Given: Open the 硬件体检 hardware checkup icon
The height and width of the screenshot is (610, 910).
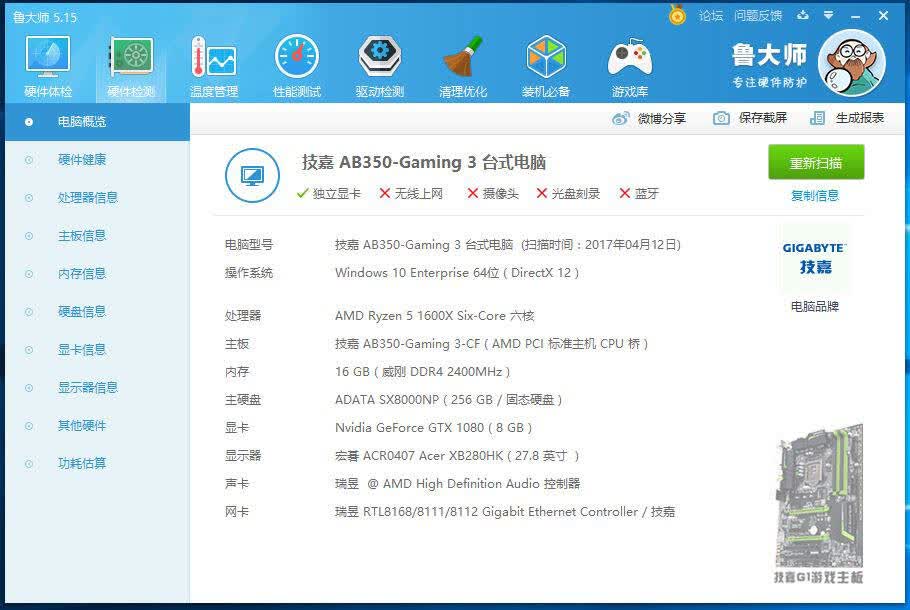Looking at the screenshot, I should pos(48,66).
